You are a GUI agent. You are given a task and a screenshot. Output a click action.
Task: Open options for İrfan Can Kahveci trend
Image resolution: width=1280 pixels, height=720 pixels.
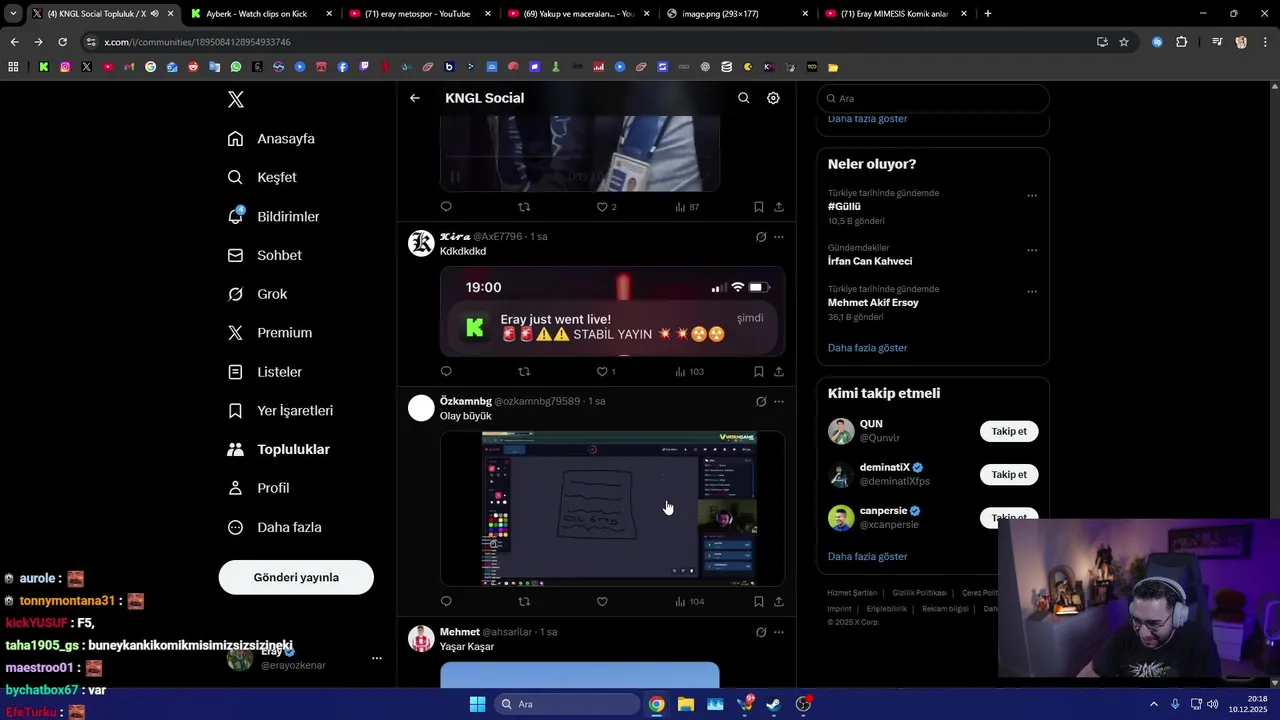coord(1032,251)
